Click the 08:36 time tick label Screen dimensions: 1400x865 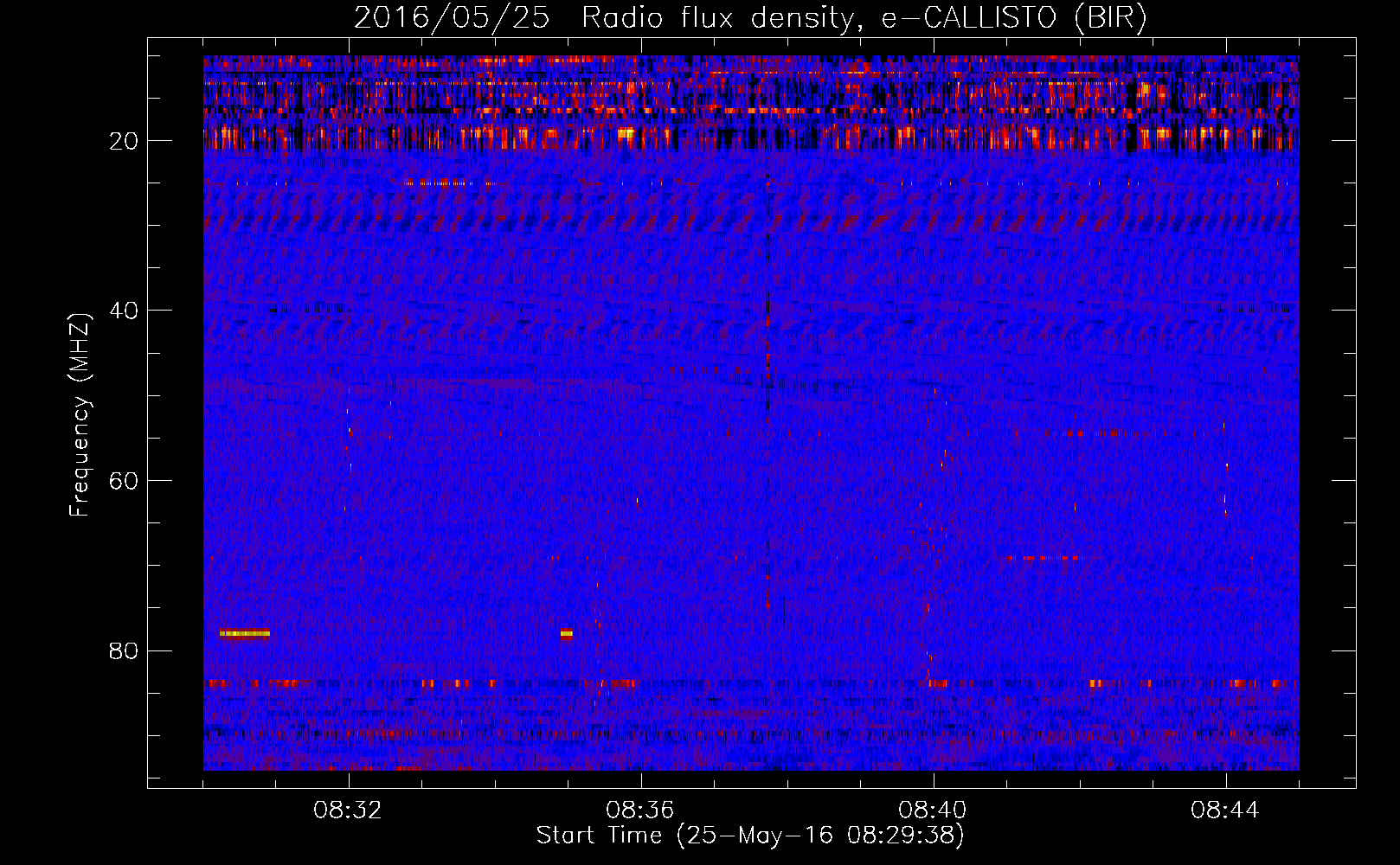tap(640, 811)
